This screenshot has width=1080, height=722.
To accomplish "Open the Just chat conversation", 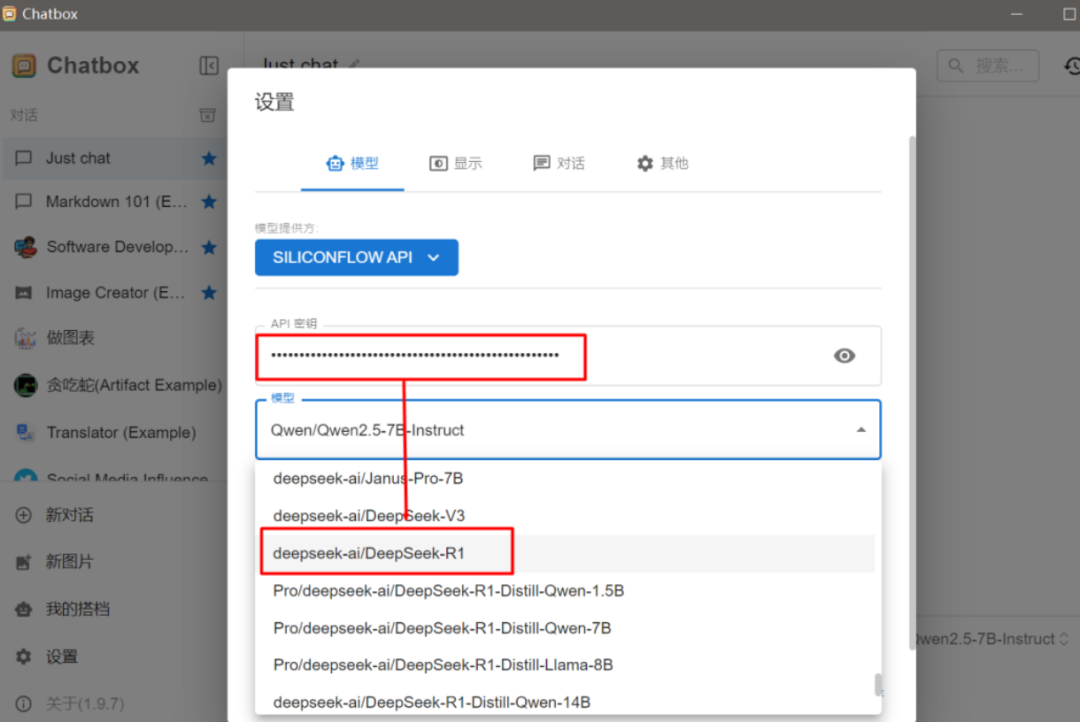I will pyautogui.click(x=114, y=158).
